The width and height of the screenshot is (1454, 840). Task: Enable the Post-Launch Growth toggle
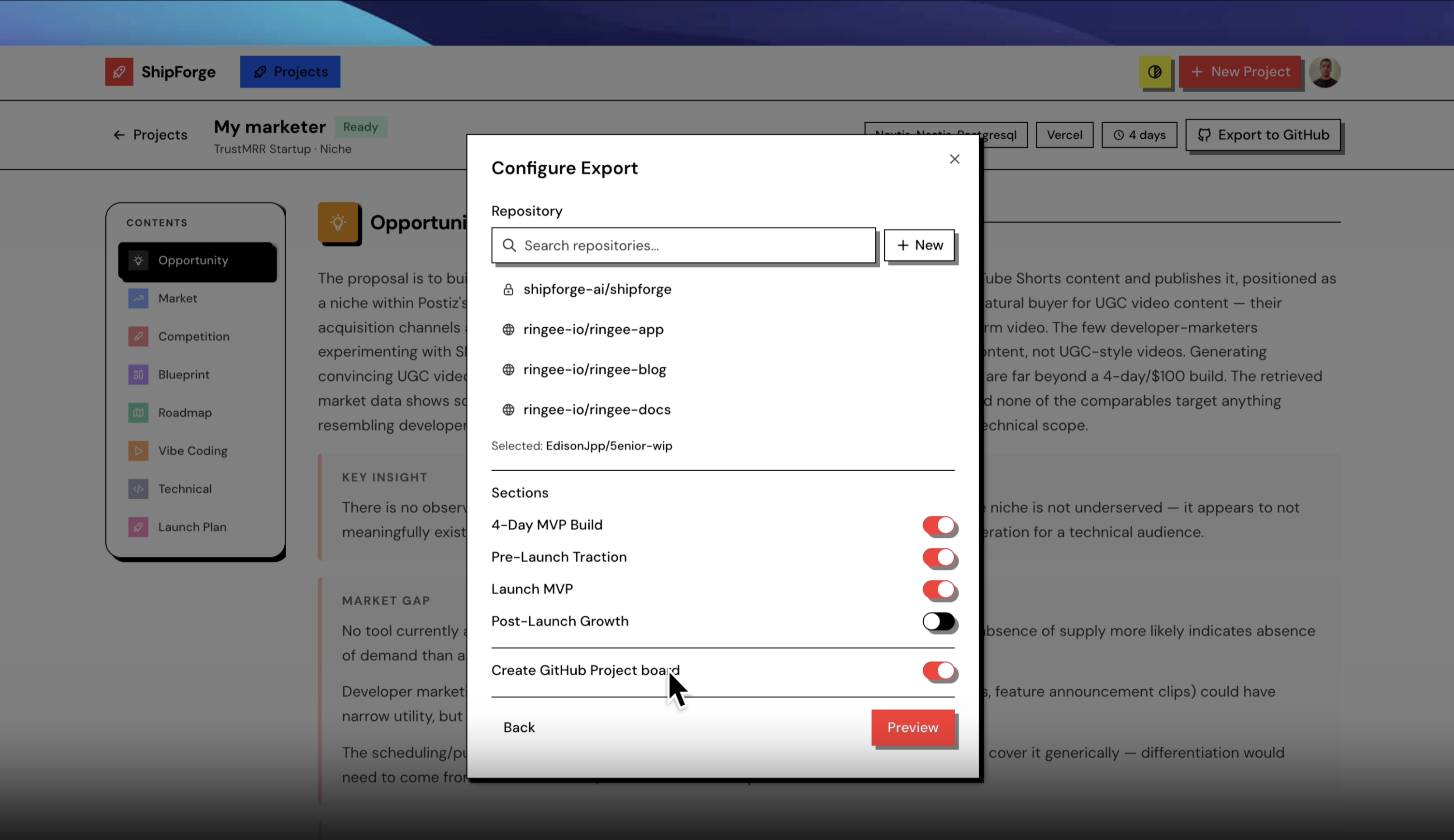click(x=938, y=622)
